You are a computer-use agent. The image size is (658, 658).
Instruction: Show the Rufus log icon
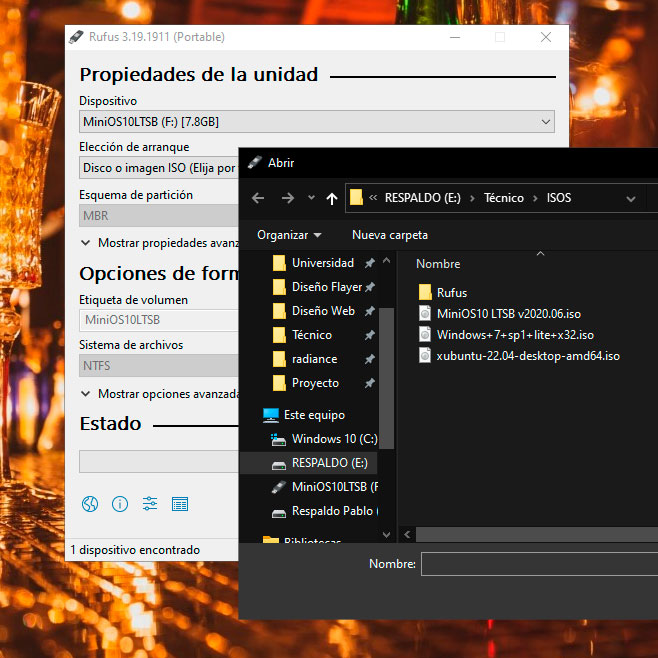click(x=180, y=504)
